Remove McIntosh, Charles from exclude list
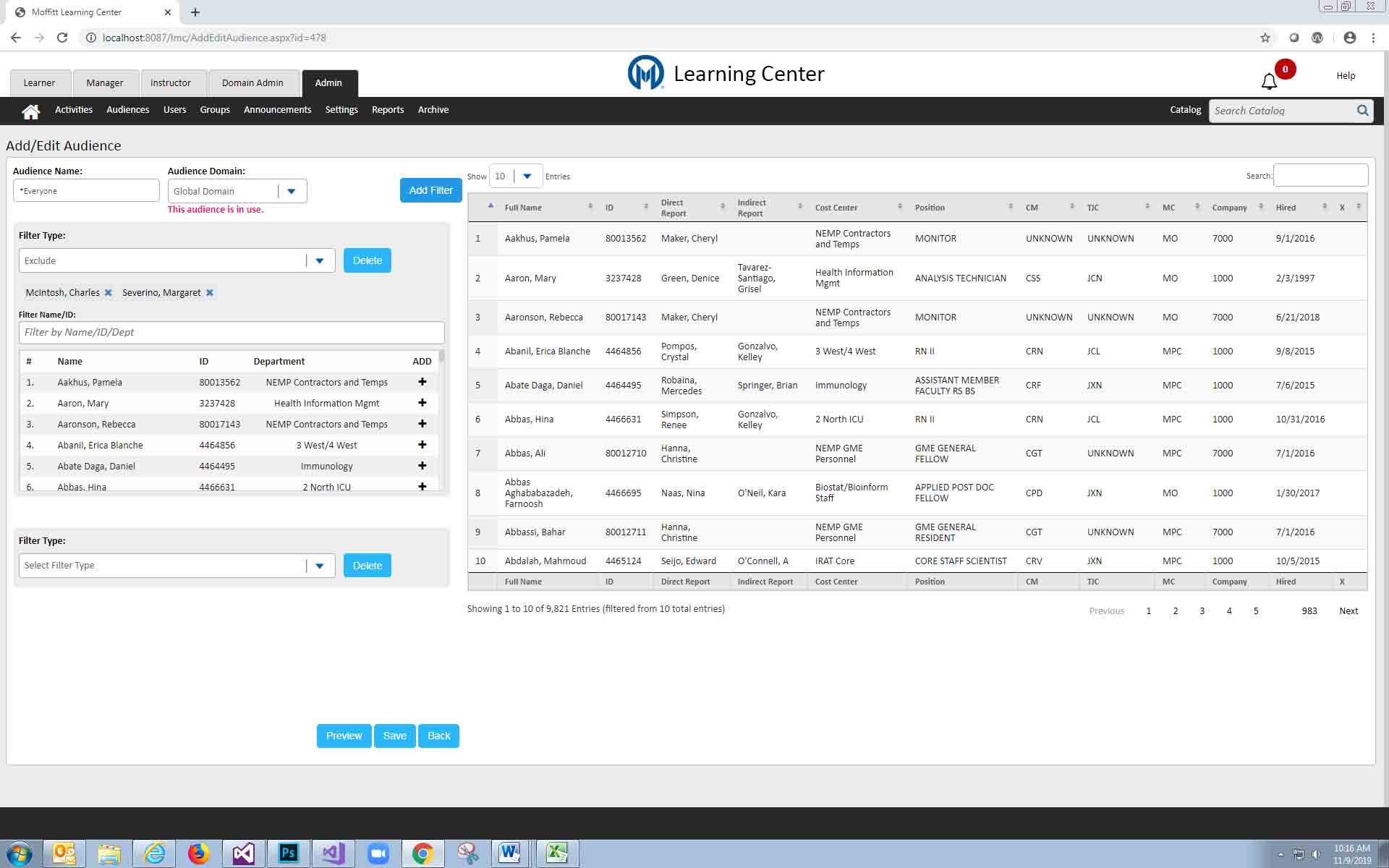 pyautogui.click(x=109, y=293)
